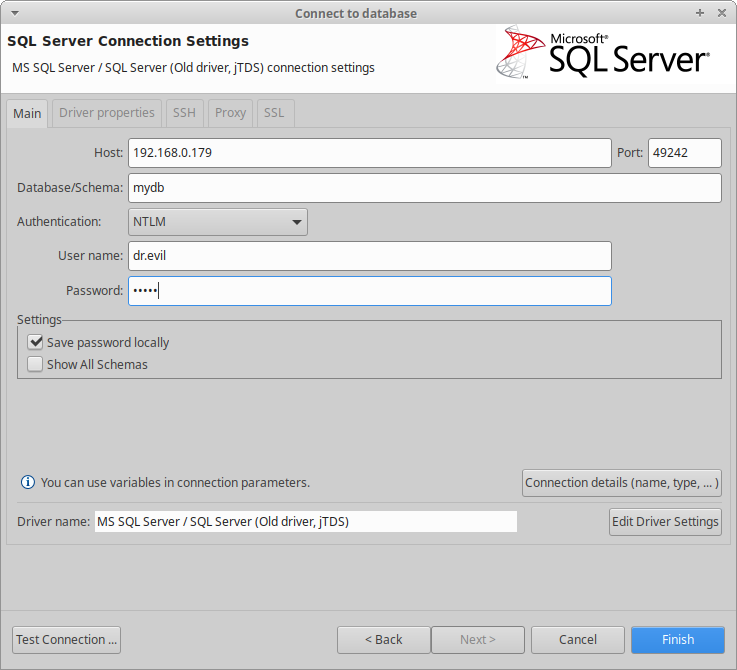Cancel the connection setup
This screenshot has width=737, height=670.
pyautogui.click(x=578, y=639)
